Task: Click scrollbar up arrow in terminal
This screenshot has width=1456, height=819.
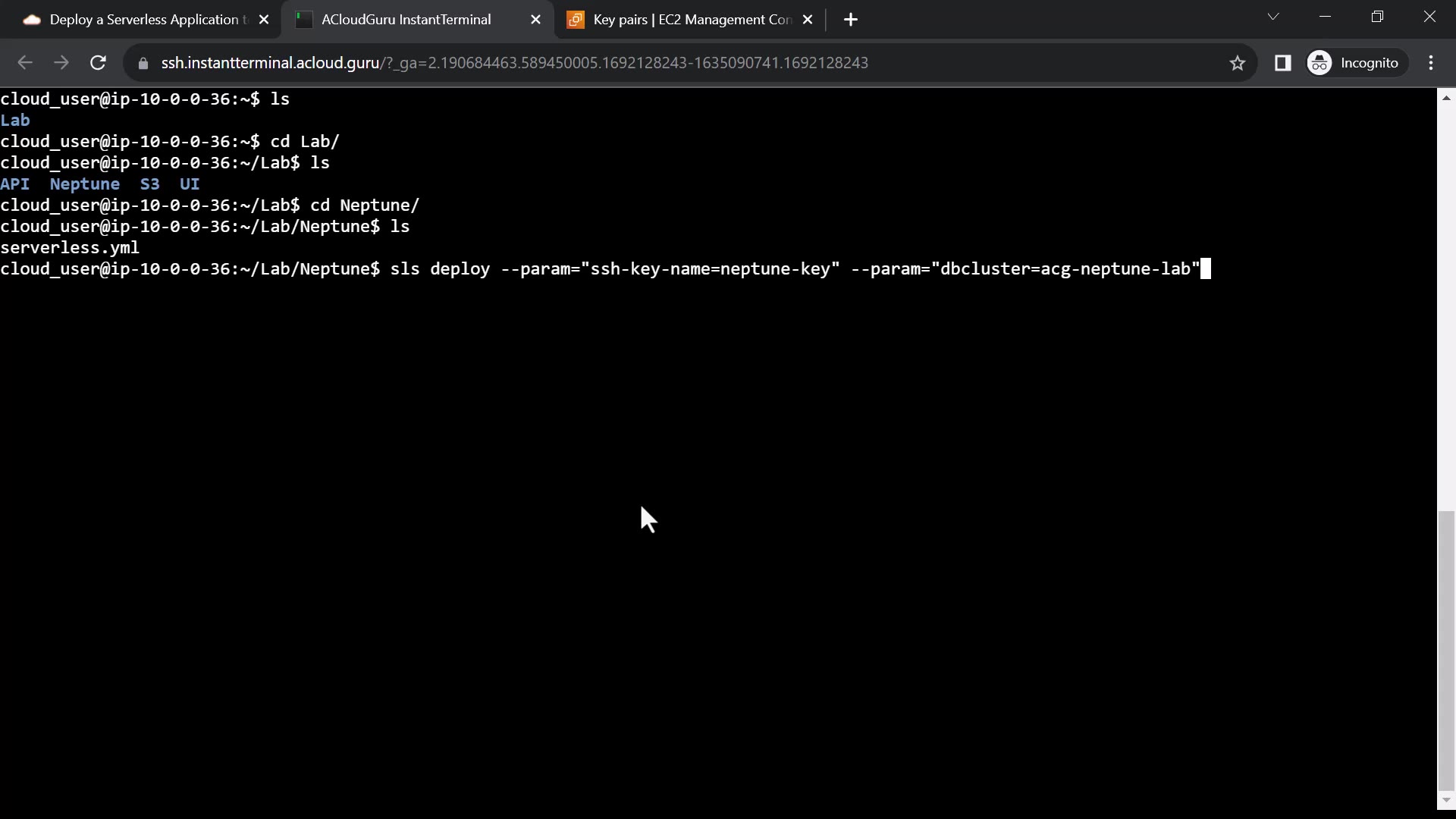Action: (1446, 98)
